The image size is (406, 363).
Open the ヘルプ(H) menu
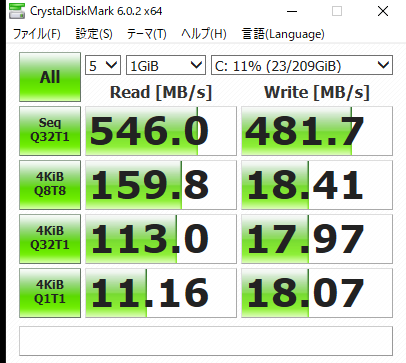[204, 34]
